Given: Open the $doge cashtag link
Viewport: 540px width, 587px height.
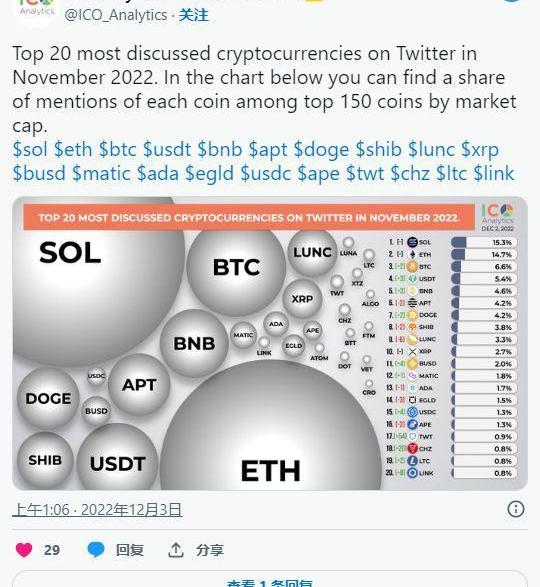Looking at the screenshot, I should pyautogui.click(x=321, y=150).
